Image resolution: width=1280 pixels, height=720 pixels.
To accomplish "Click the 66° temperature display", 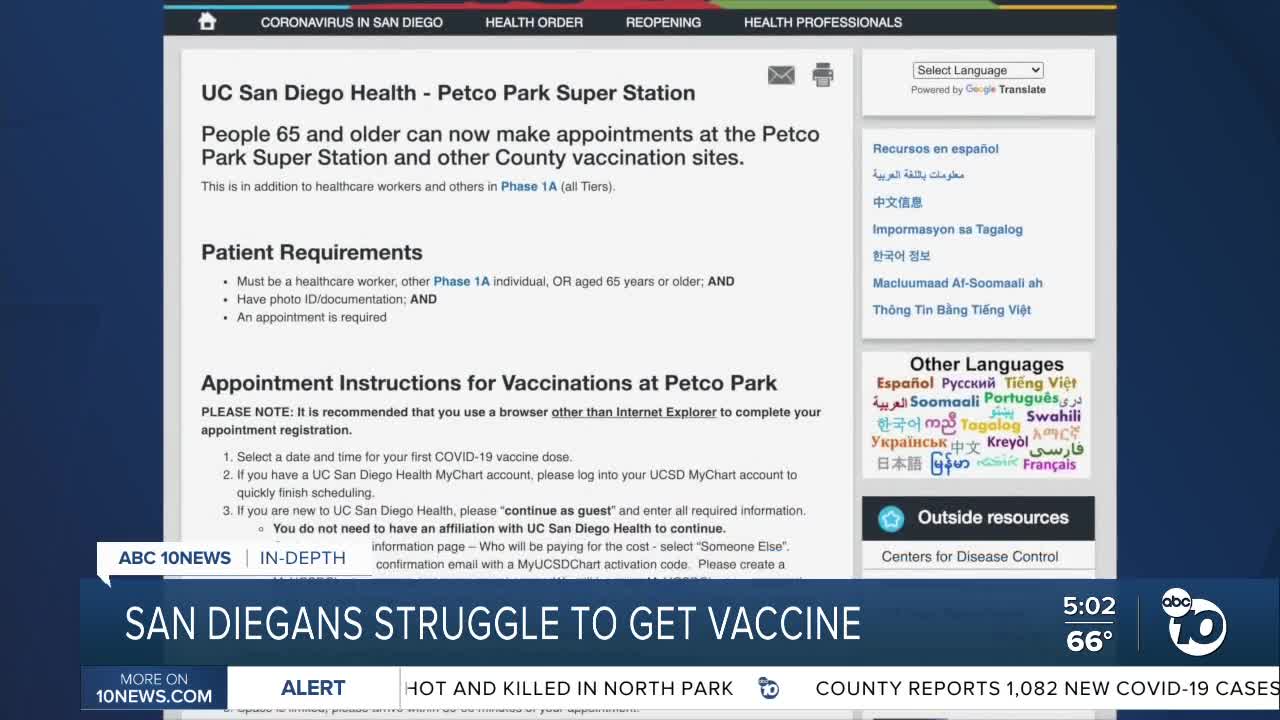I will pos(1089,640).
